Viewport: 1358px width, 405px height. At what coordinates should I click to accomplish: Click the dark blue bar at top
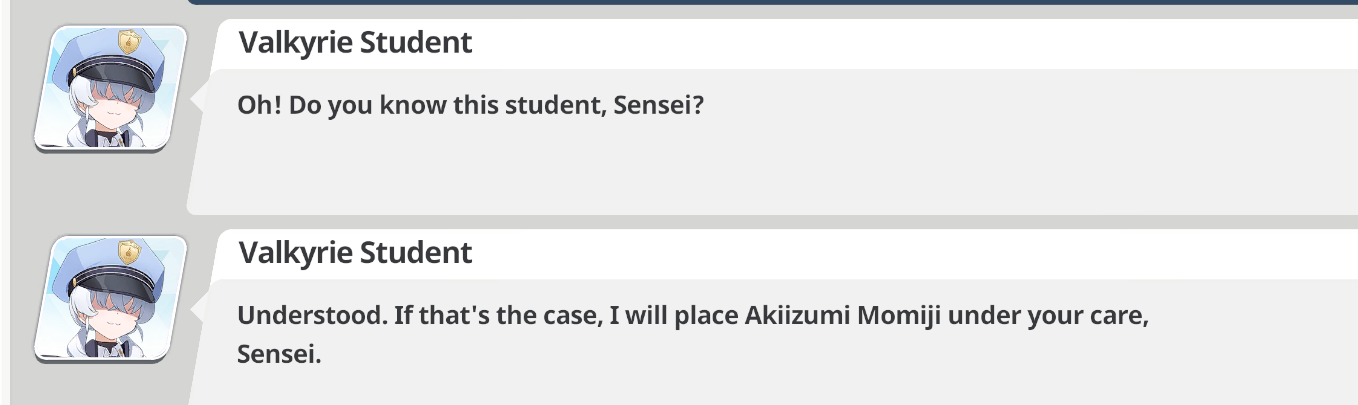pos(772,3)
